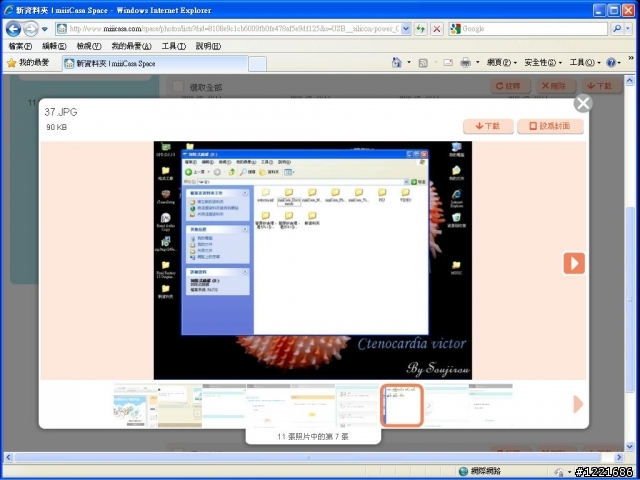Select the 新資料夾 | miiiCasa Space tab
The image size is (640, 480).
pos(155,64)
